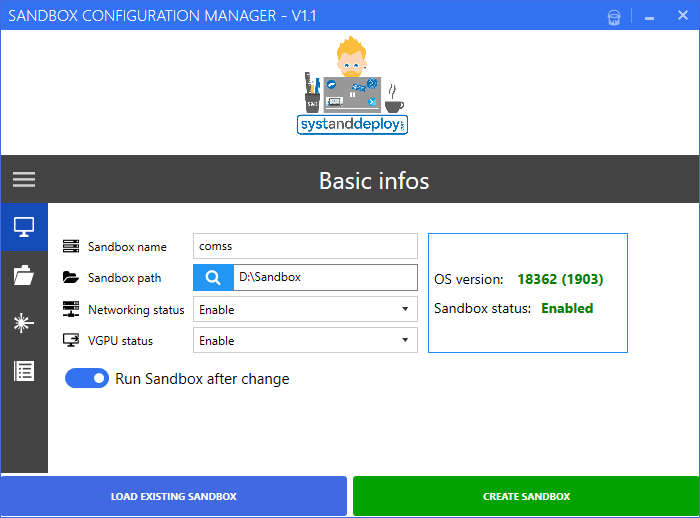Expand the VGPU status dropdown

click(x=305, y=340)
